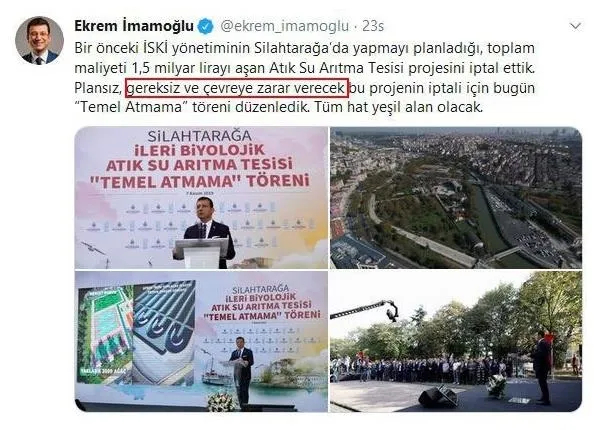Open the Ekrem İmamoğlu display name link

point(134,26)
